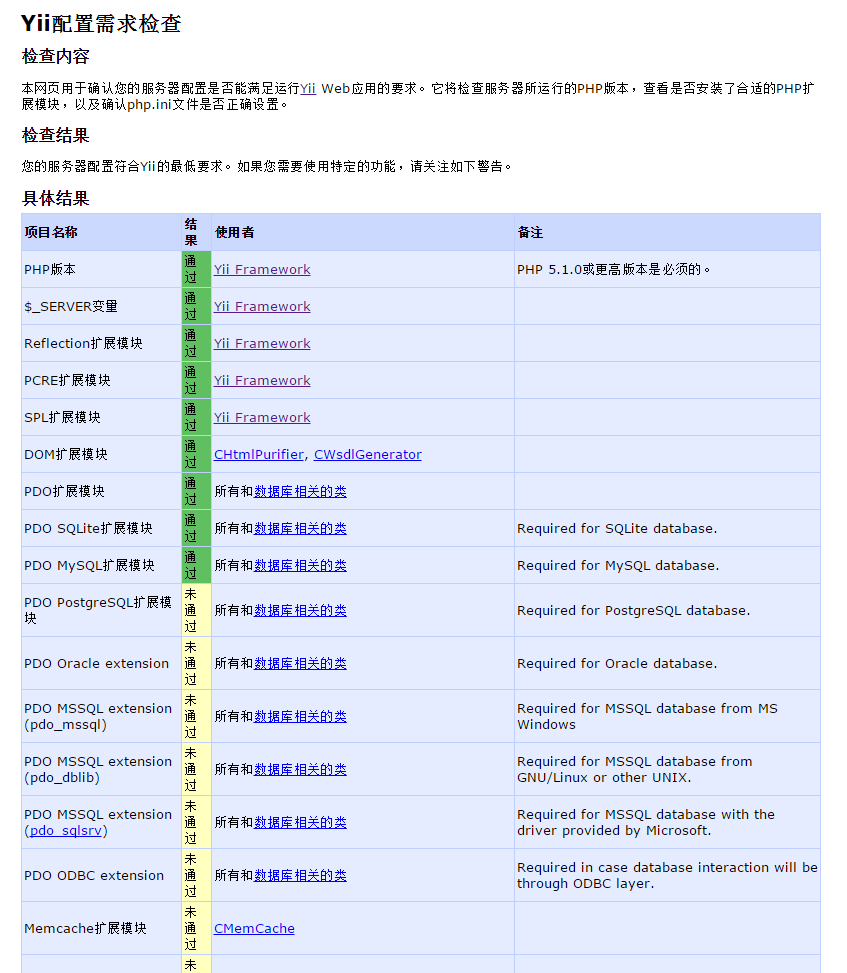Click note mentioning 'GNU/Linux or other UNIX.'
This screenshot has height=973, width=847.
pos(635,769)
